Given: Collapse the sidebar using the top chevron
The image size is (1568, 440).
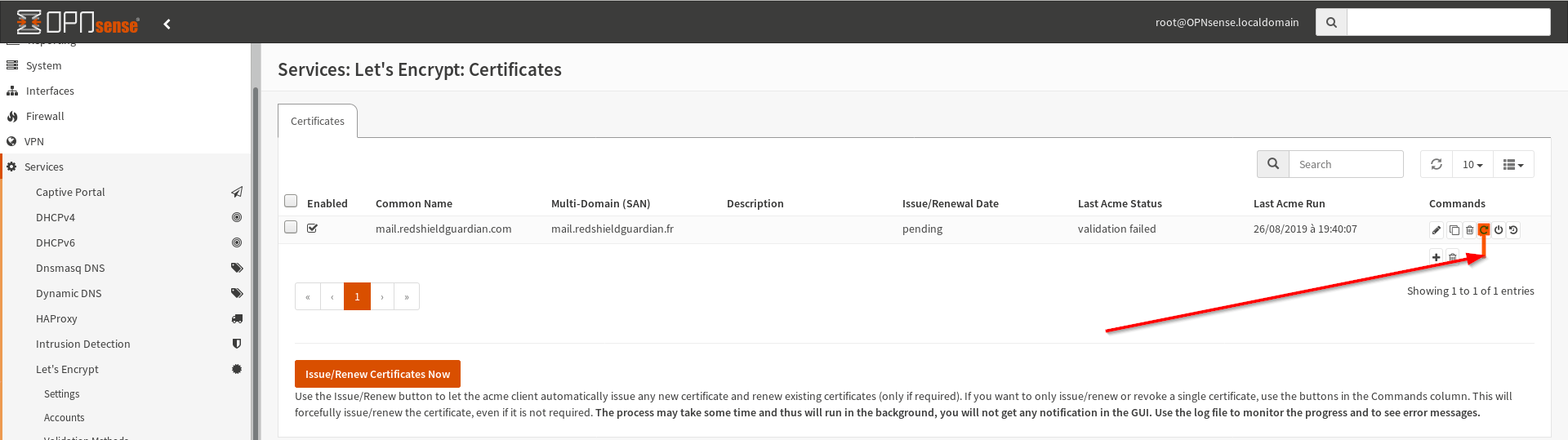Looking at the screenshot, I should pyautogui.click(x=167, y=24).
